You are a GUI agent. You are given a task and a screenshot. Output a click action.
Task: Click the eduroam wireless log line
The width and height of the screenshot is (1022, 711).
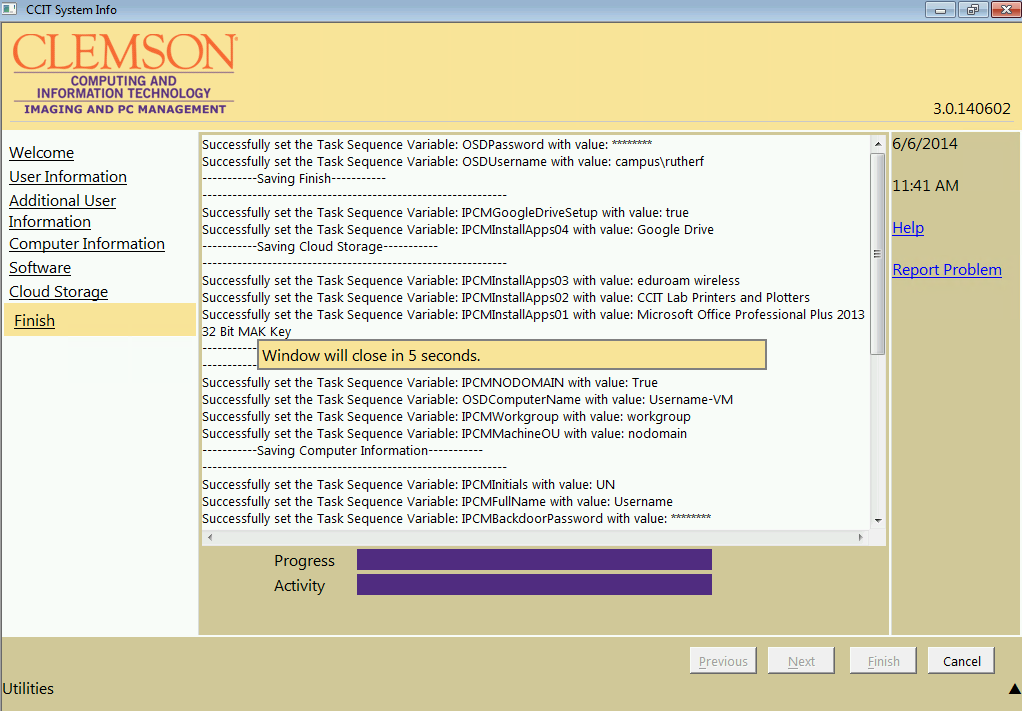point(471,280)
